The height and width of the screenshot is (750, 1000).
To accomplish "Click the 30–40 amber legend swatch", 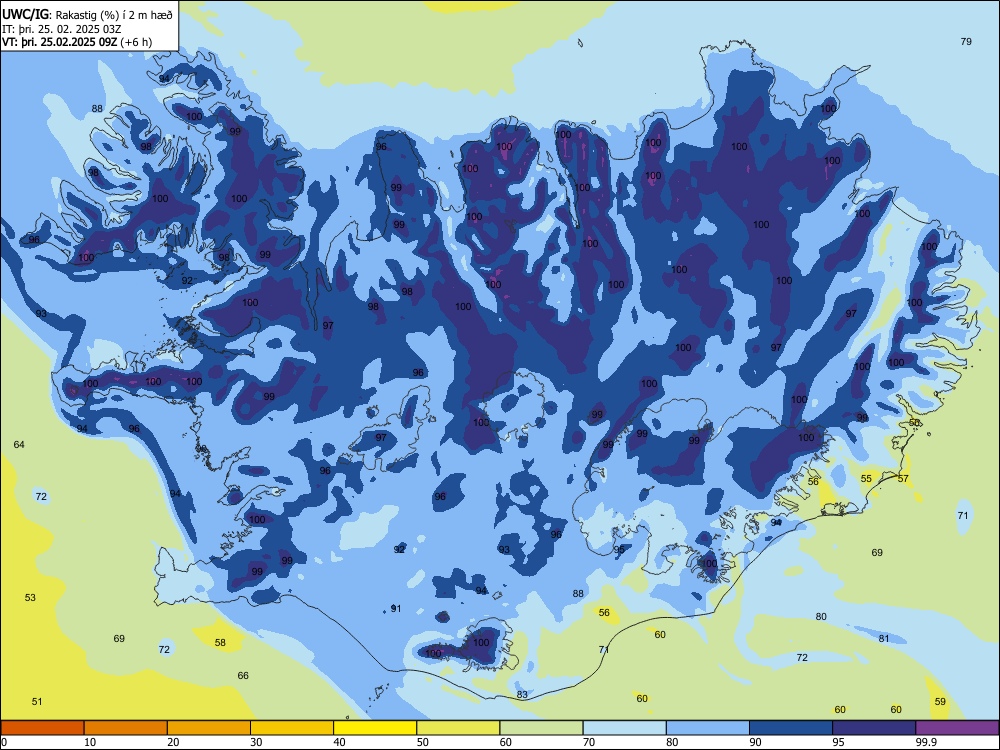I will click(x=292, y=728).
